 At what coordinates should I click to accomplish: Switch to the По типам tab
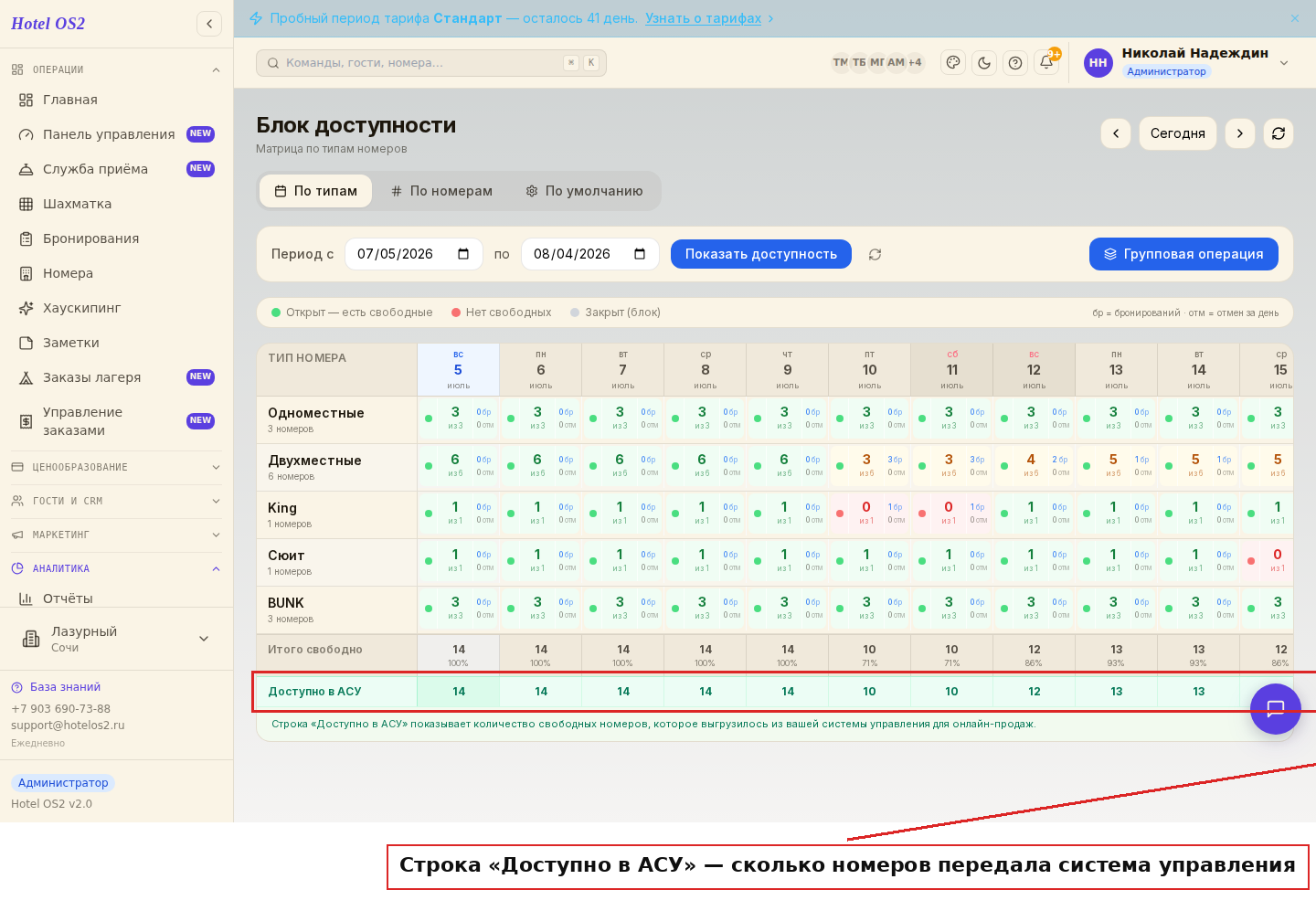pyautogui.click(x=316, y=191)
